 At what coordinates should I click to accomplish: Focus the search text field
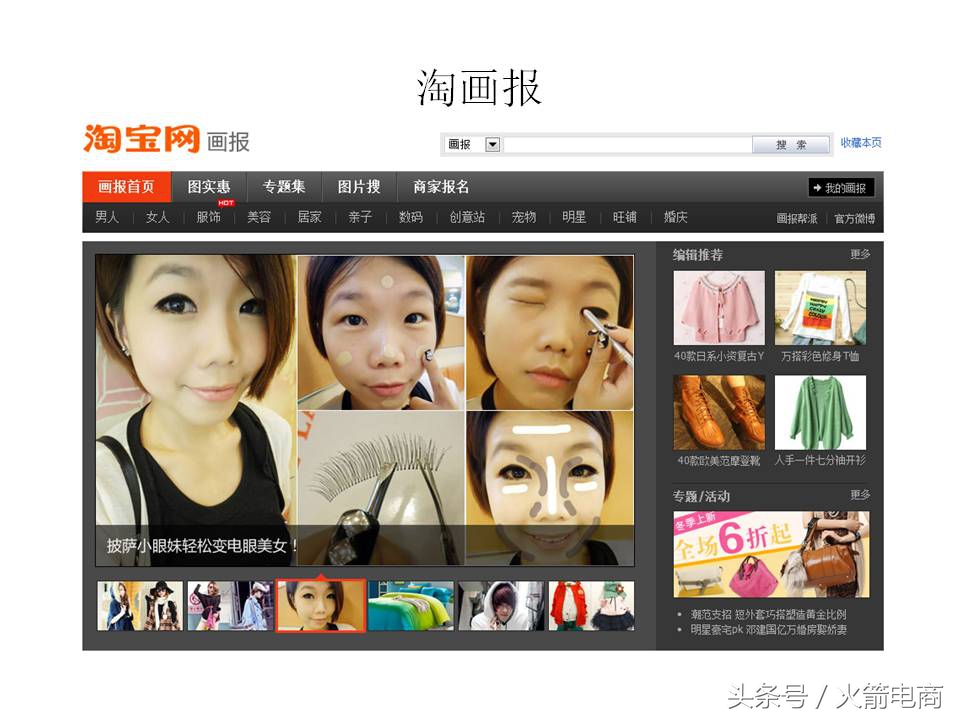coord(628,144)
